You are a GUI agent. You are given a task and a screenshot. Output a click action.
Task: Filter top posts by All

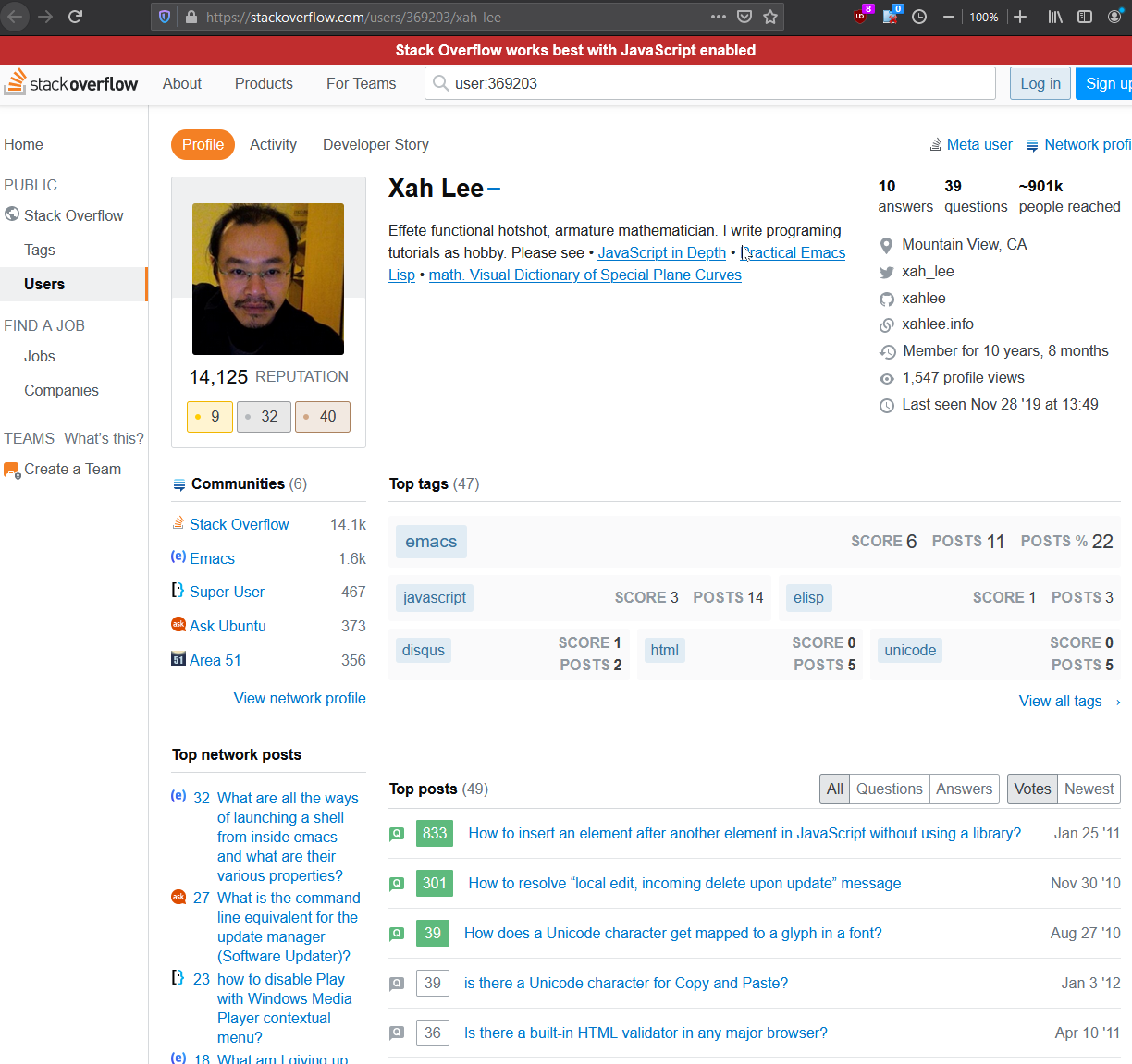pos(834,789)
